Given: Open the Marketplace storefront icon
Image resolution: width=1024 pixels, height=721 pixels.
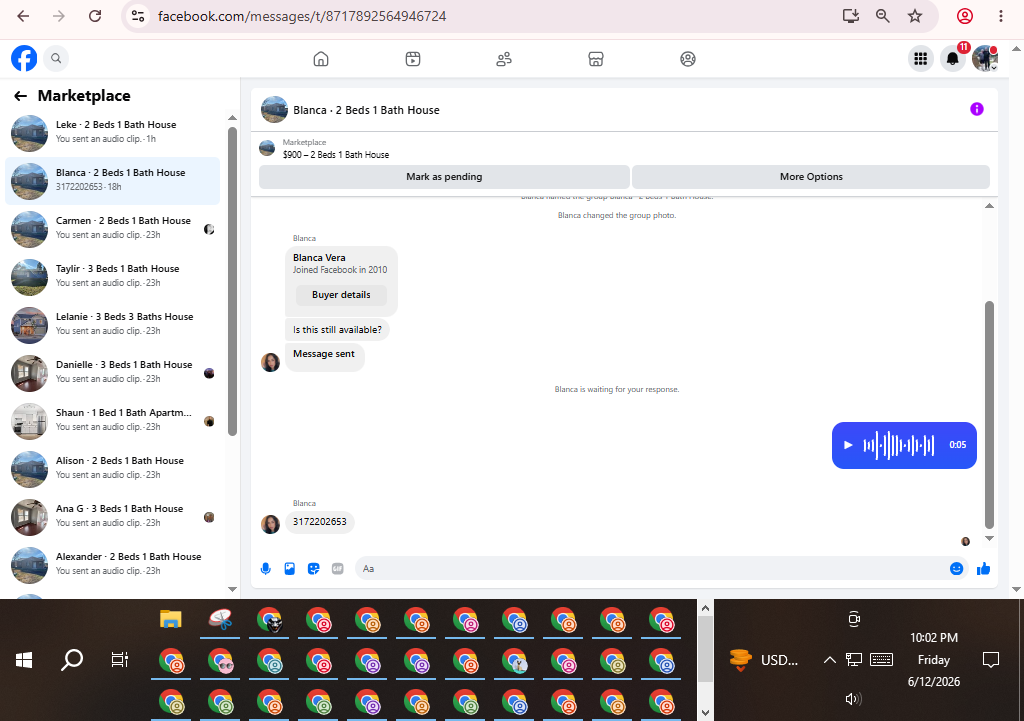Looking at the screenshot, I should (x=596, y=59).
